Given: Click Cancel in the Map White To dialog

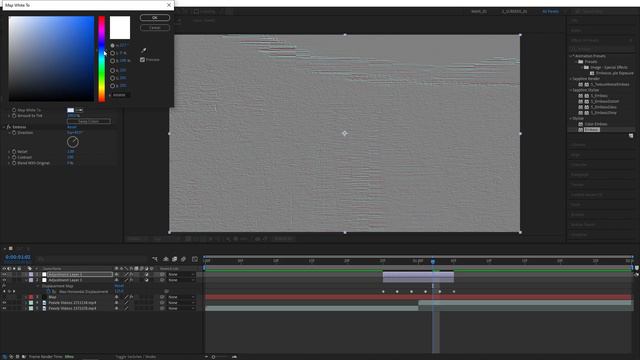Looking at the screenshot, I should 155,28.
